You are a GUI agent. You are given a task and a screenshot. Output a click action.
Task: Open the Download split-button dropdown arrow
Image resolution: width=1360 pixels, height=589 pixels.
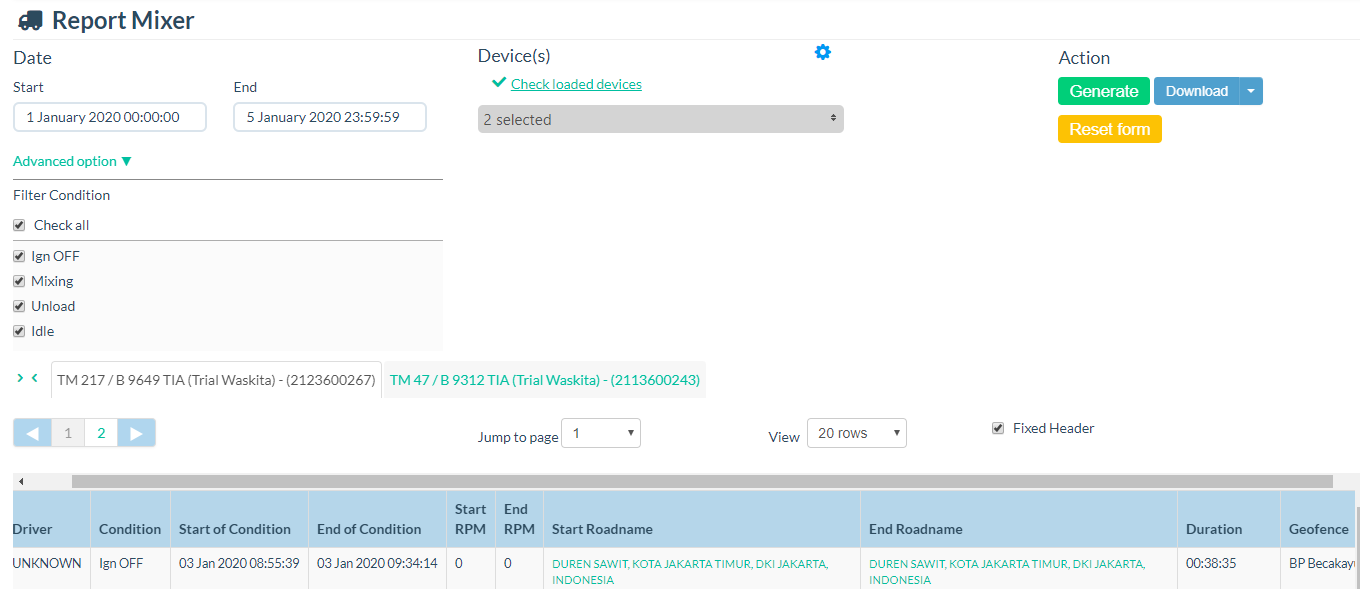coord(1251,91)
